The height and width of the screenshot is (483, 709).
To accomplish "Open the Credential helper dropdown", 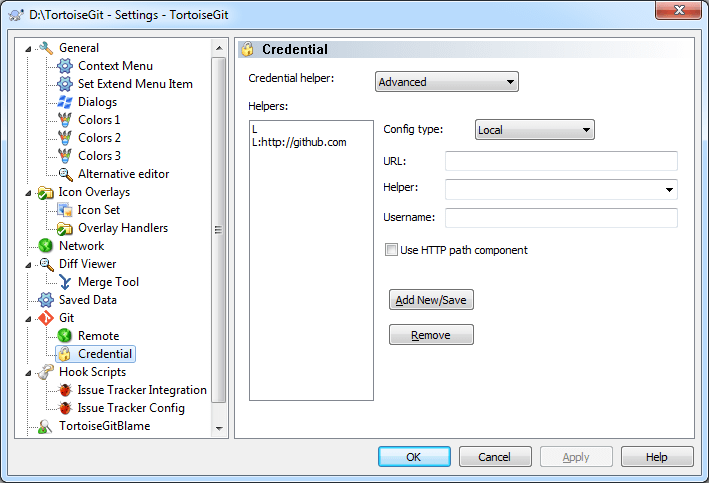I will [447, 82].
